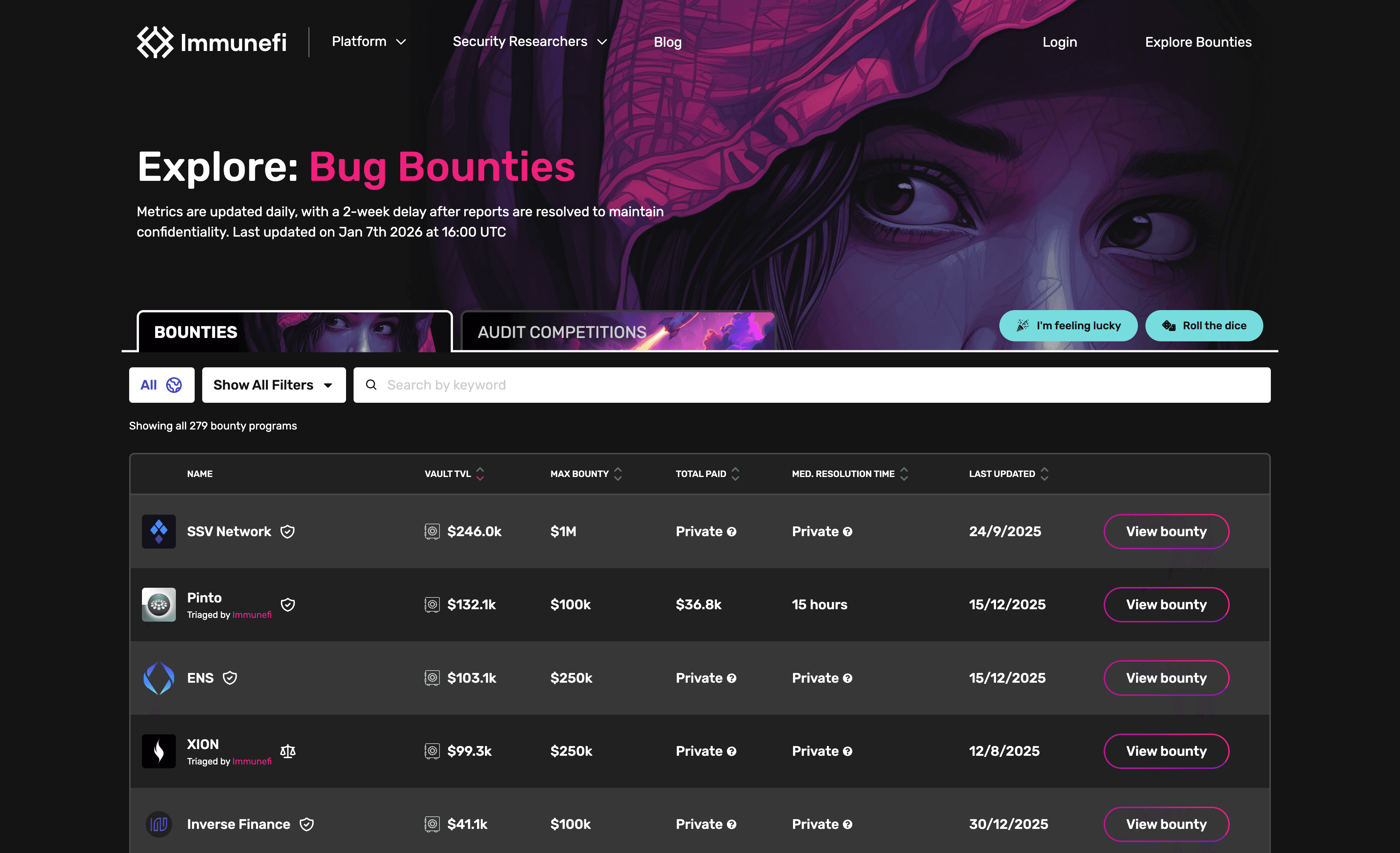Click the Inverse Finance logo icon

tap(159, 824)
